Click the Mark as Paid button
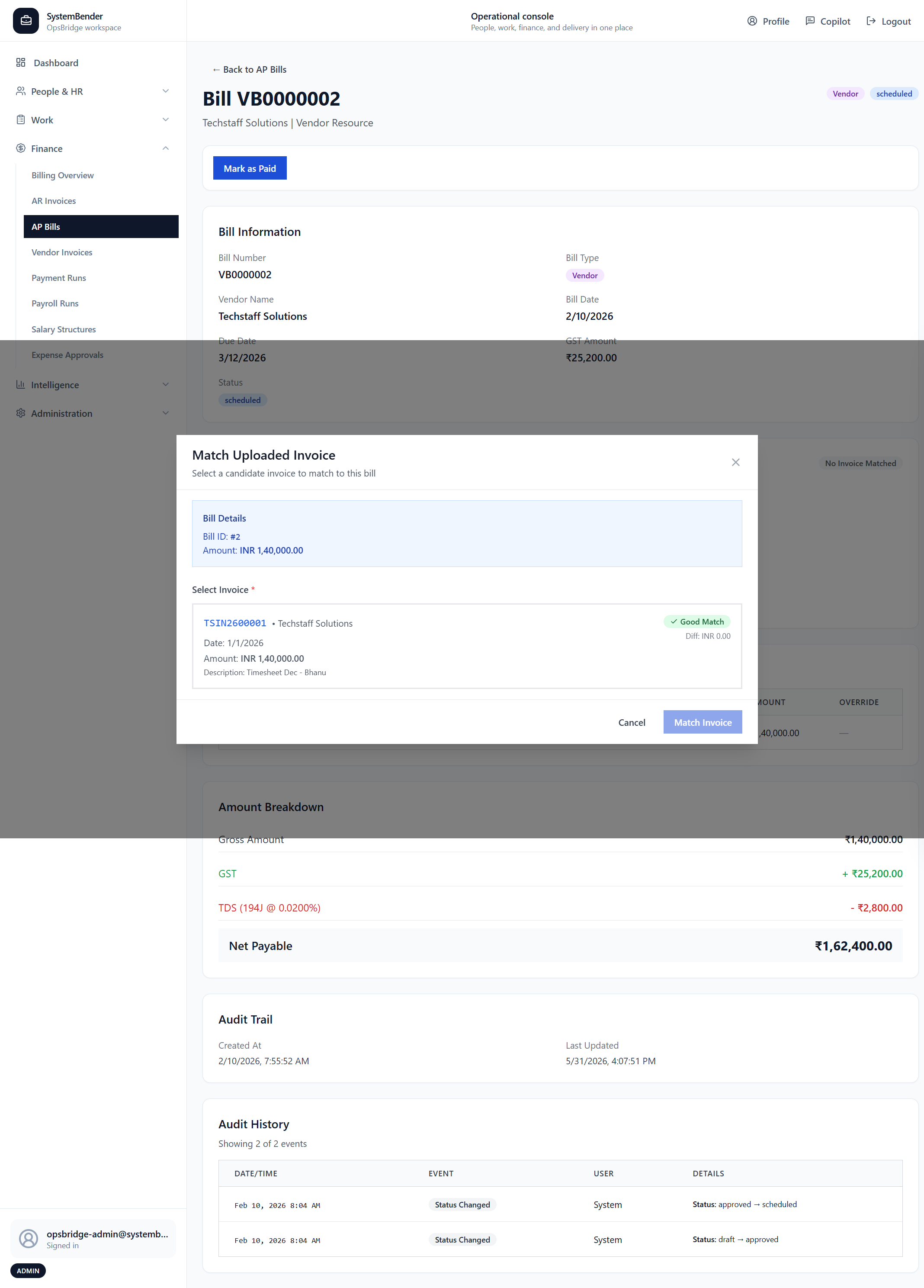 (250, 168)
